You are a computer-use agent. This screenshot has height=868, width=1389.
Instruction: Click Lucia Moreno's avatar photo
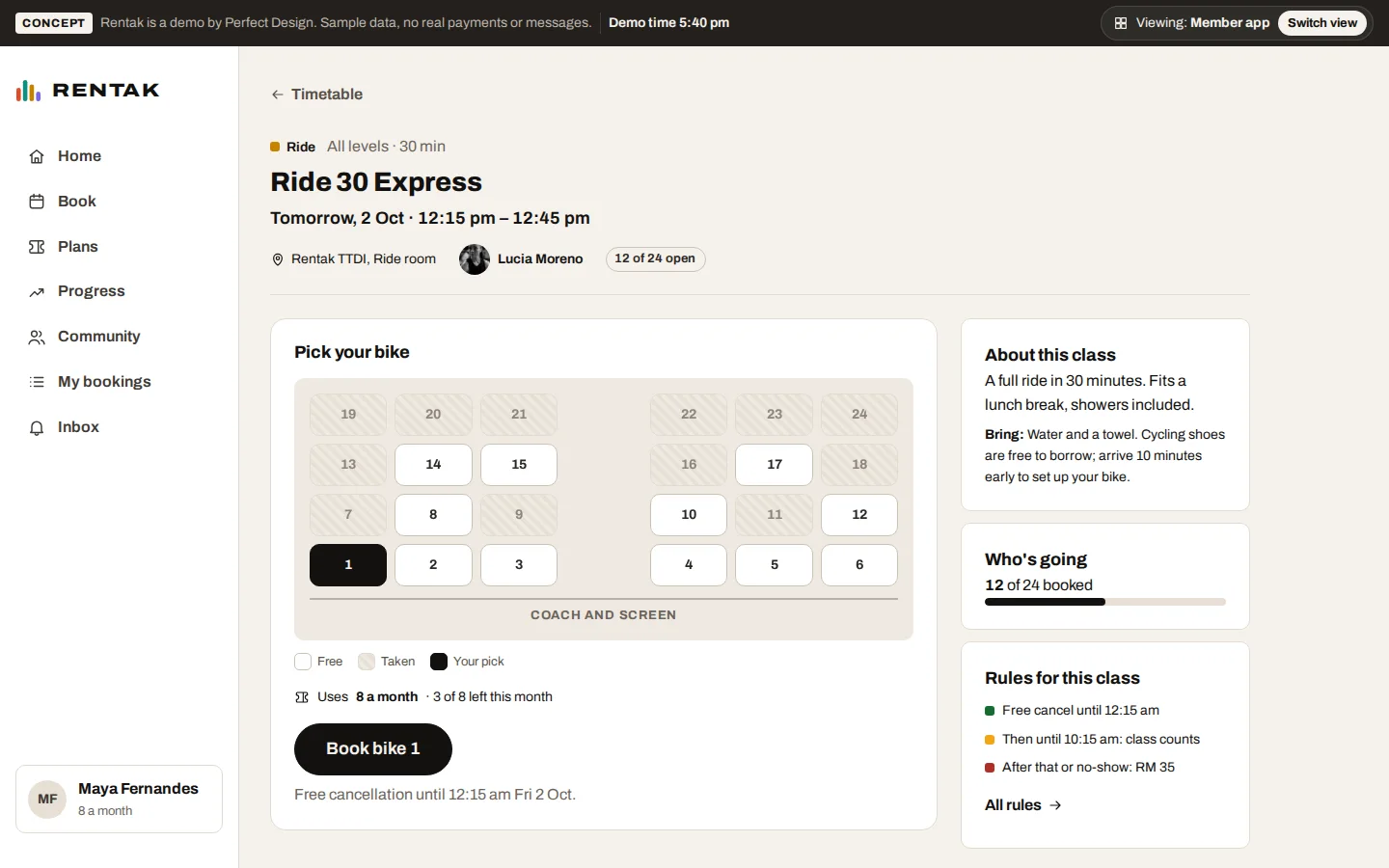point(475,259)
